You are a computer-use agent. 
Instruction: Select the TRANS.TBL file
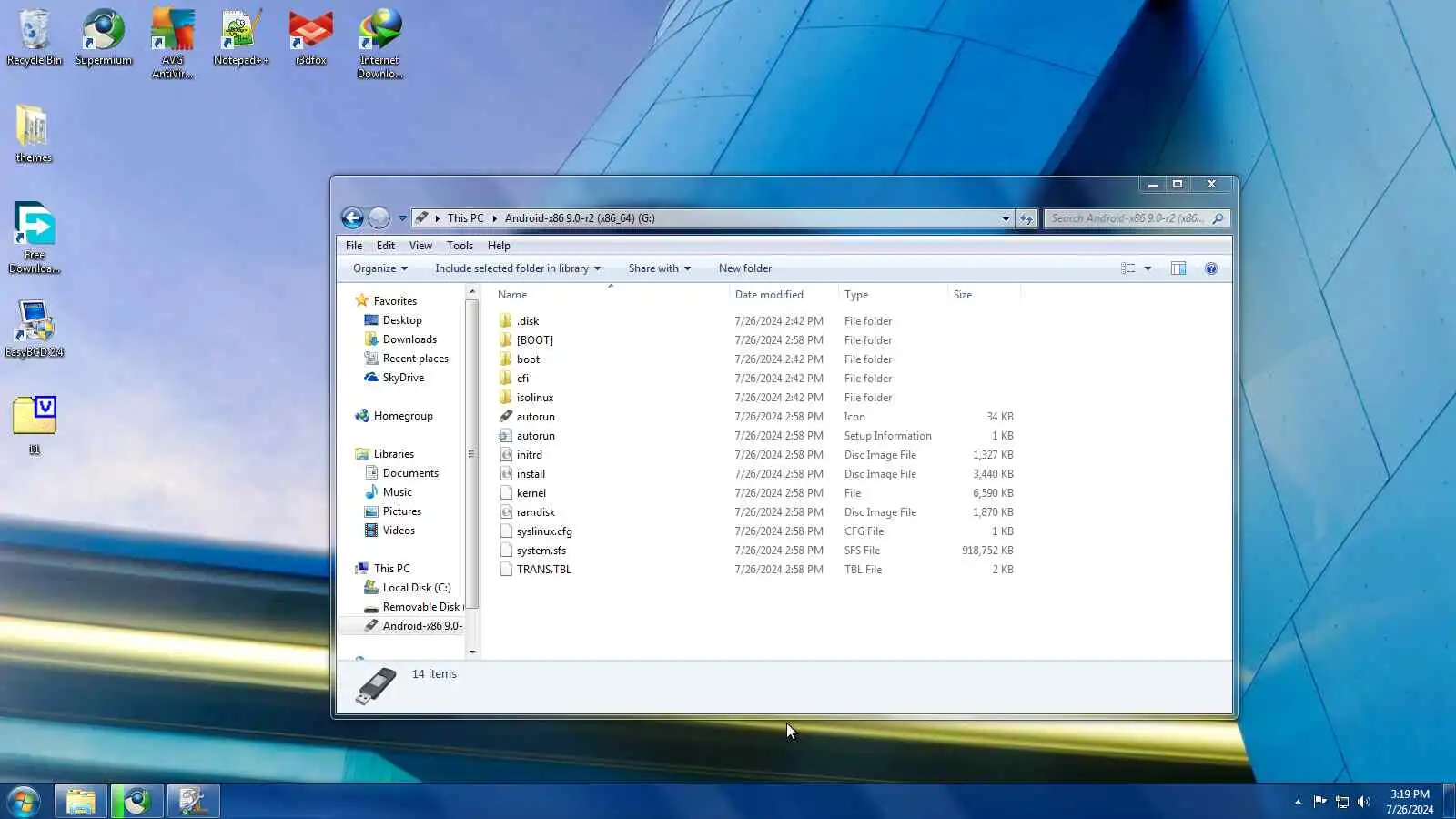tap(544, 570)
